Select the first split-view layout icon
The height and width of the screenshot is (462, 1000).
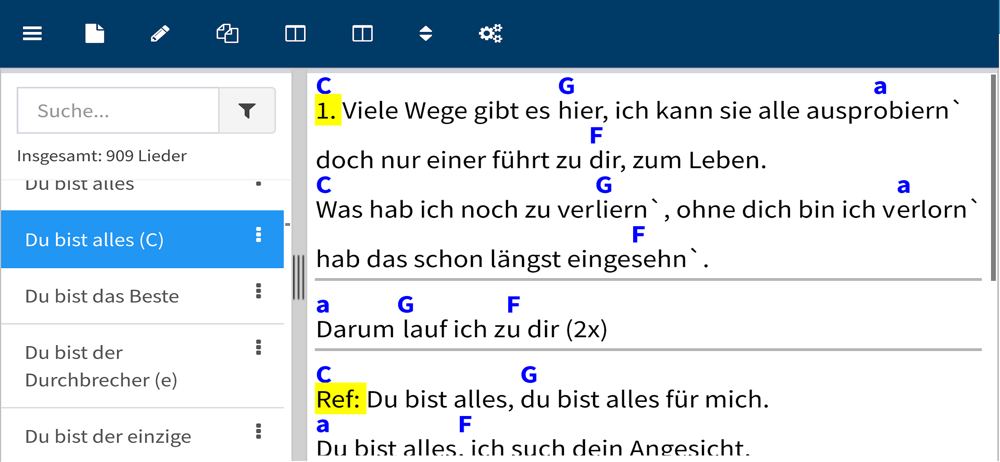click(295, 33)
